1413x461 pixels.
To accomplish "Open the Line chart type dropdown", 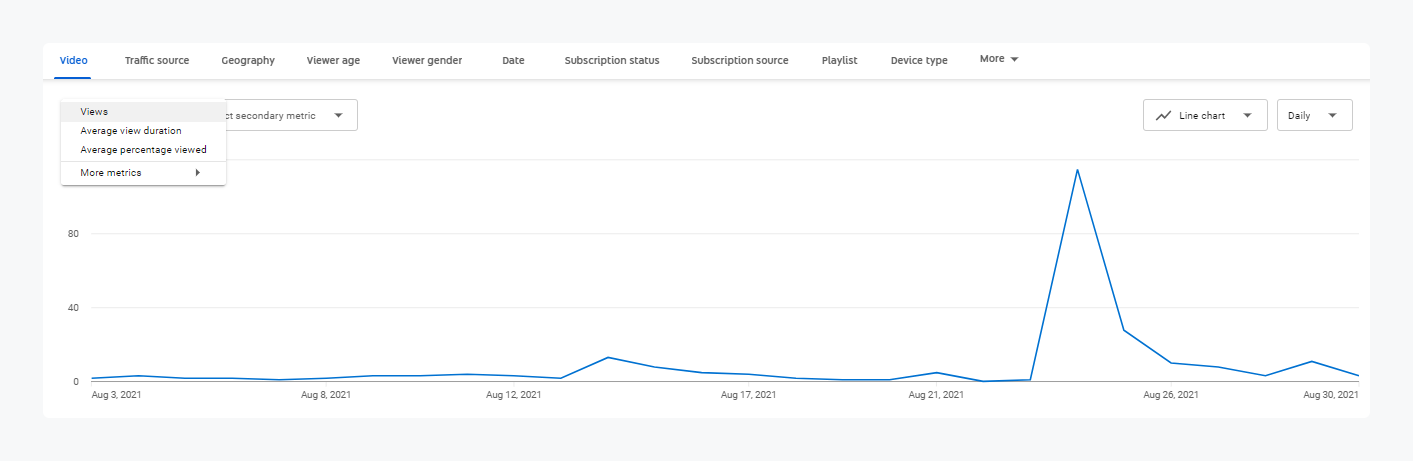I will (1205, 115).
